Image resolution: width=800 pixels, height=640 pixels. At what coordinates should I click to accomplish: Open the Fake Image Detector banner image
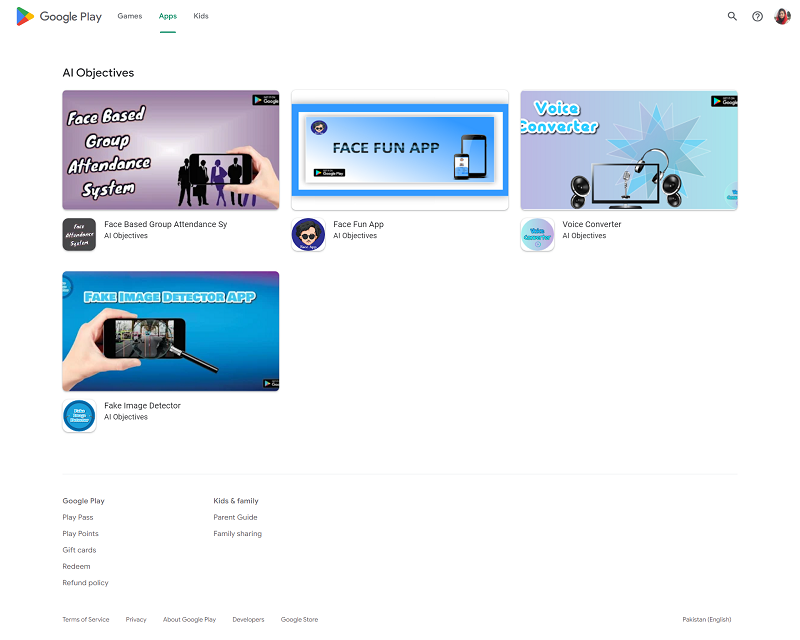(x=171, y=331)
